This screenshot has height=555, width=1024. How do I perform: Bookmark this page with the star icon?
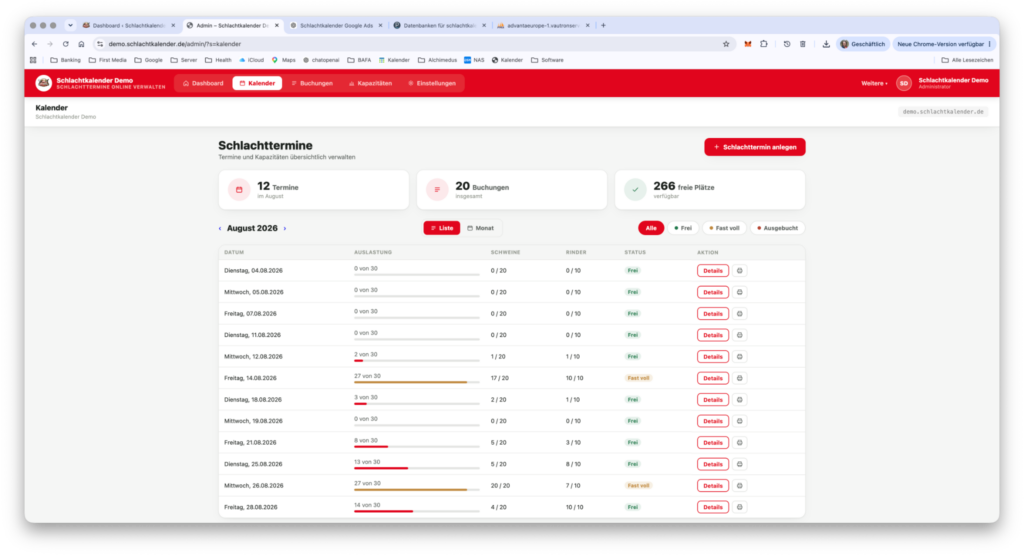726,44
